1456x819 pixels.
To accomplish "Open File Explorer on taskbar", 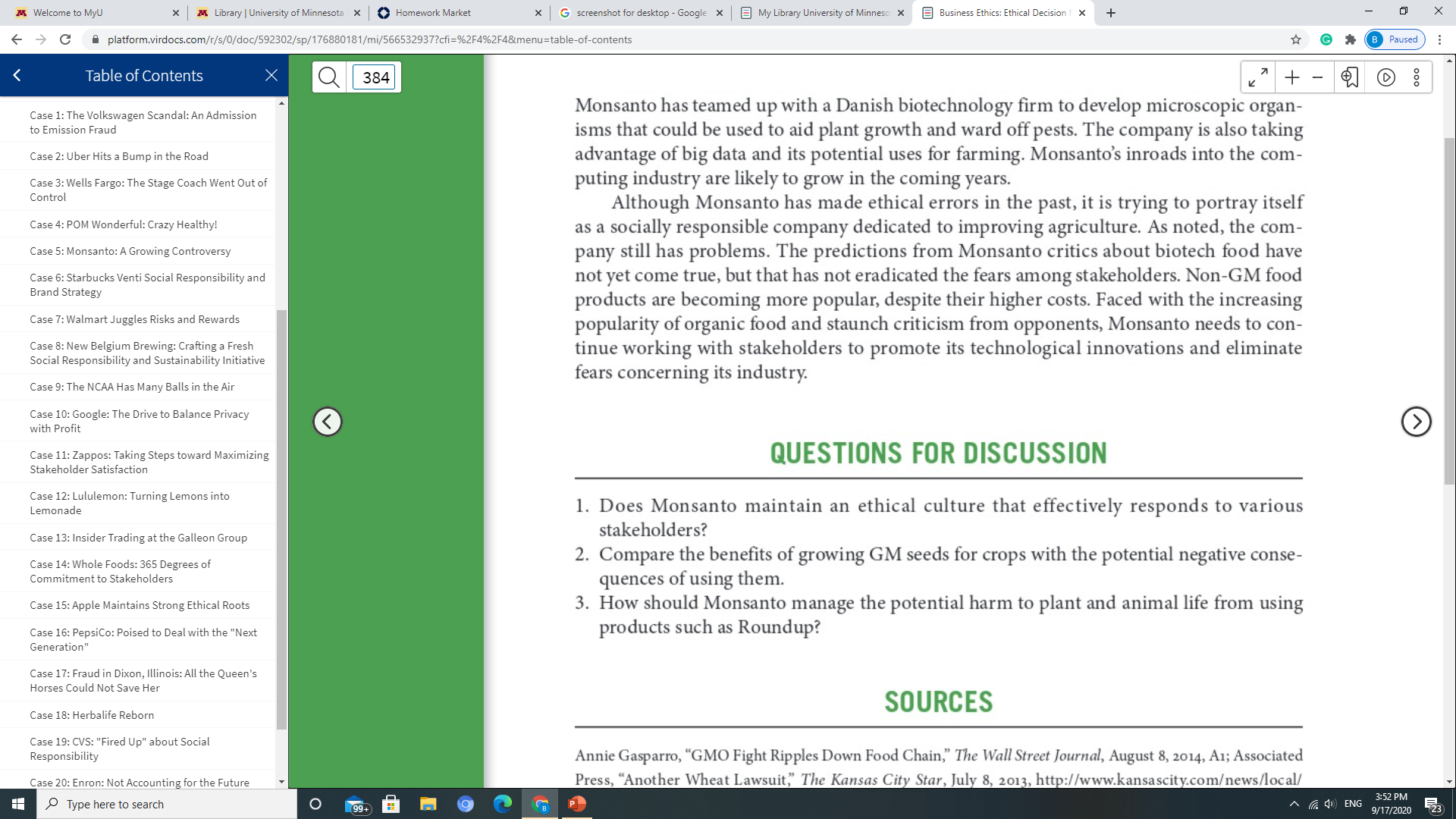I will pyautogui.click(x=428, y=804).
